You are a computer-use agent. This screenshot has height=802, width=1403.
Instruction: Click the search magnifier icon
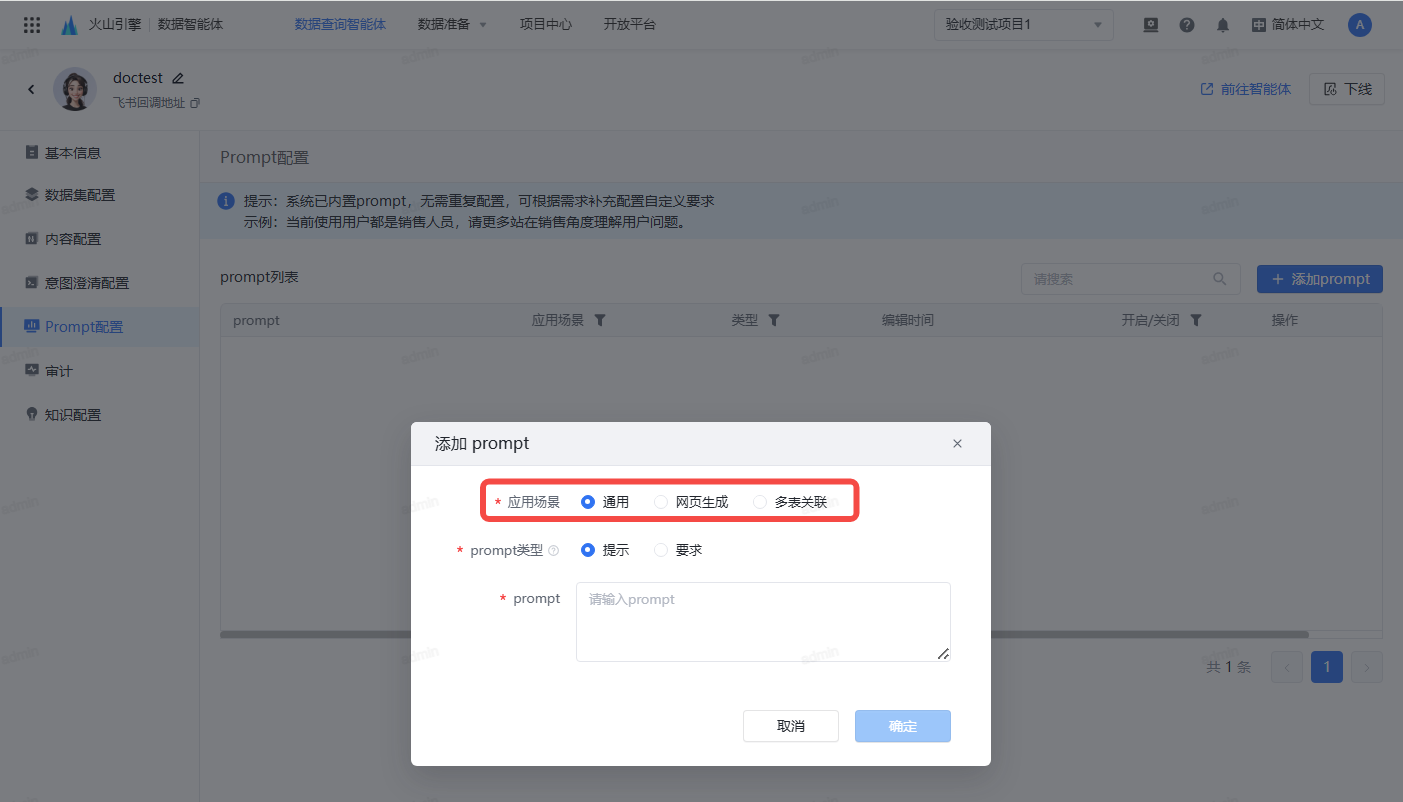[x=1219, y=279]
